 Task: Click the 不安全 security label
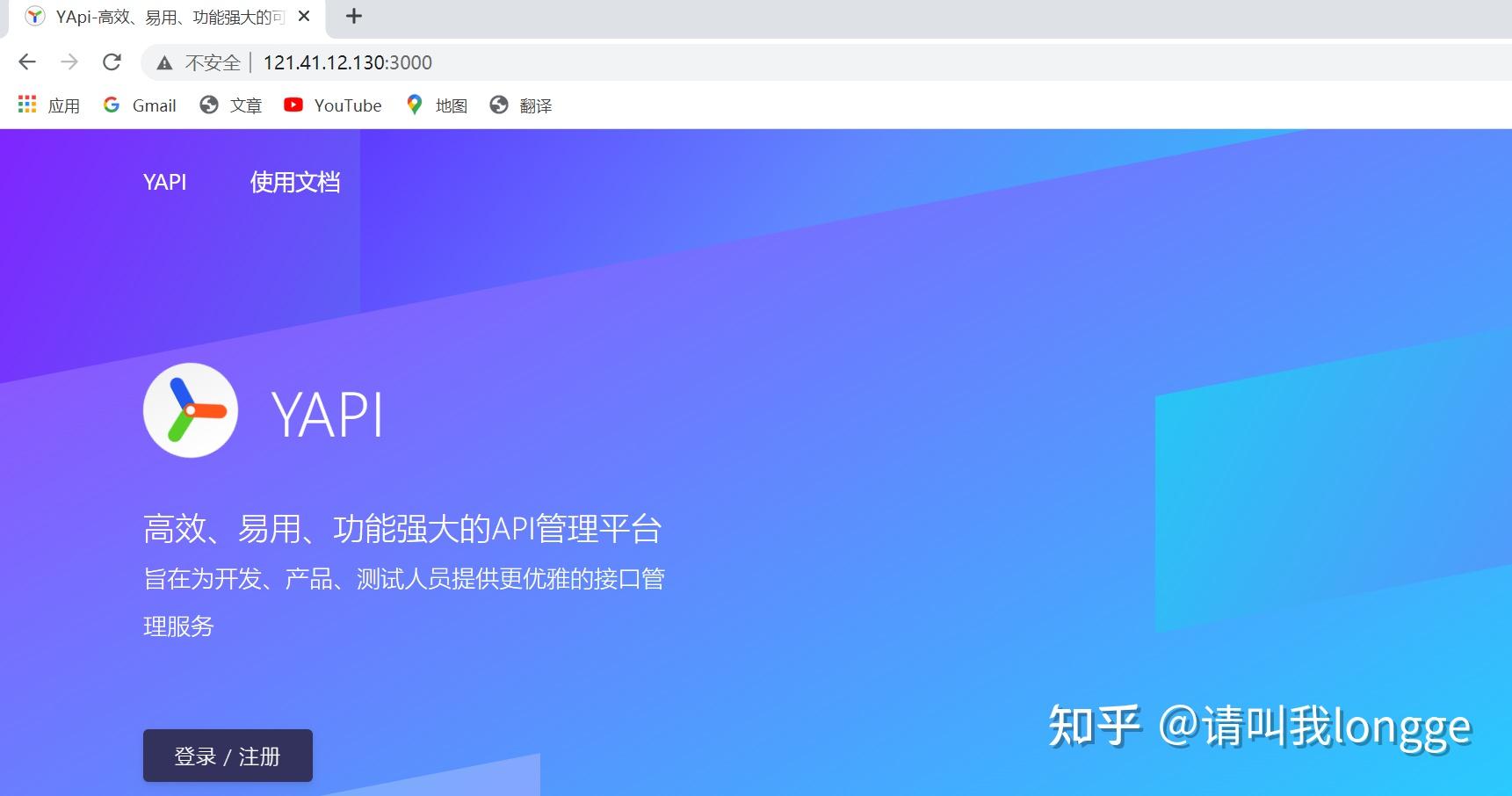pos(213,62)
